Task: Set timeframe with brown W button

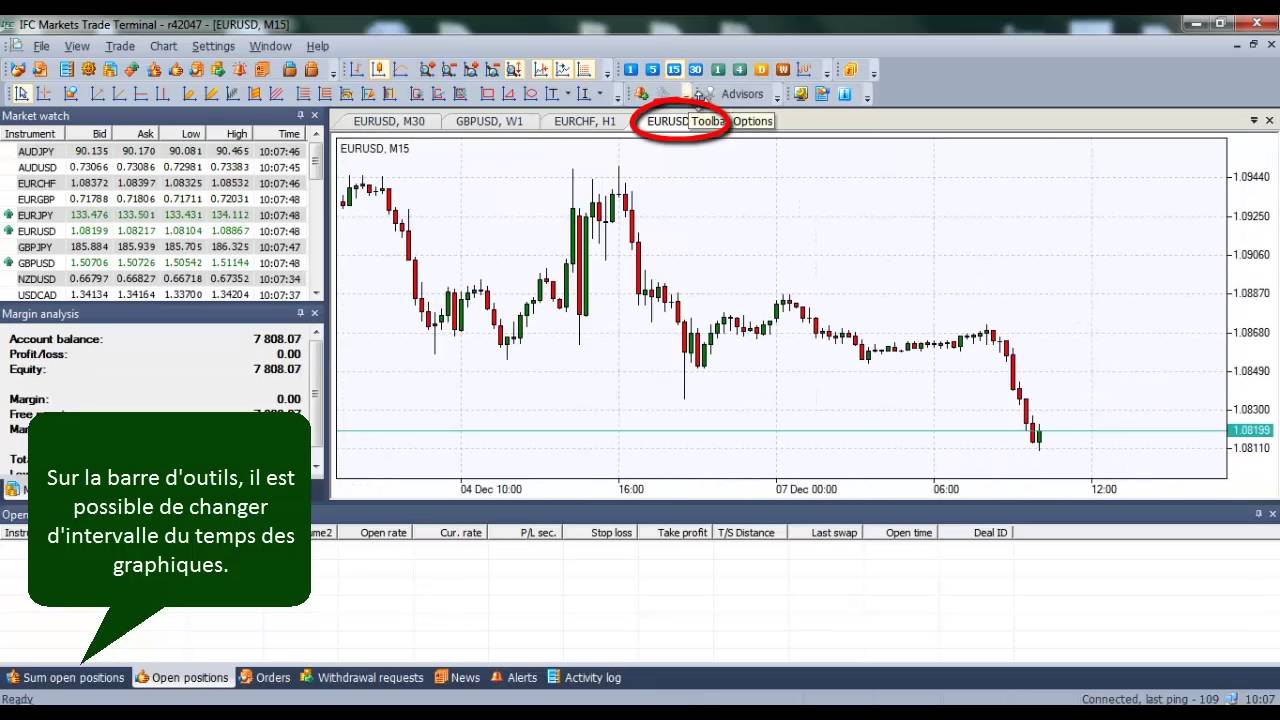Action: 783,70
